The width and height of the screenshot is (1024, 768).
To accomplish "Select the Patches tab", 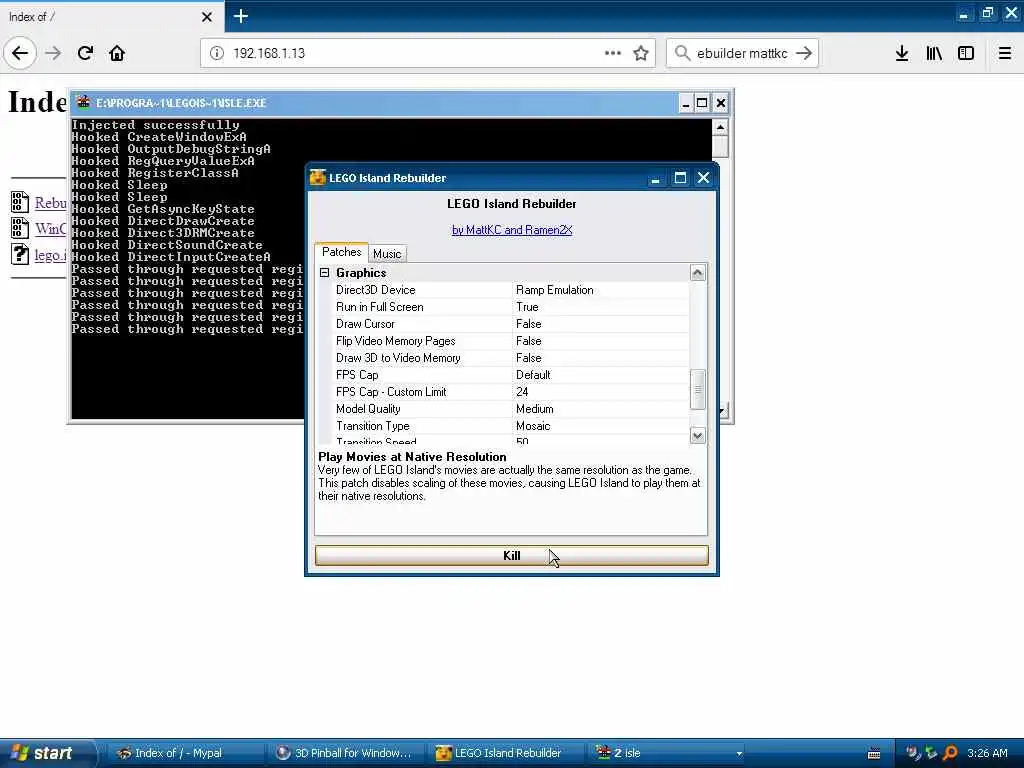I will tap(341, 252).
